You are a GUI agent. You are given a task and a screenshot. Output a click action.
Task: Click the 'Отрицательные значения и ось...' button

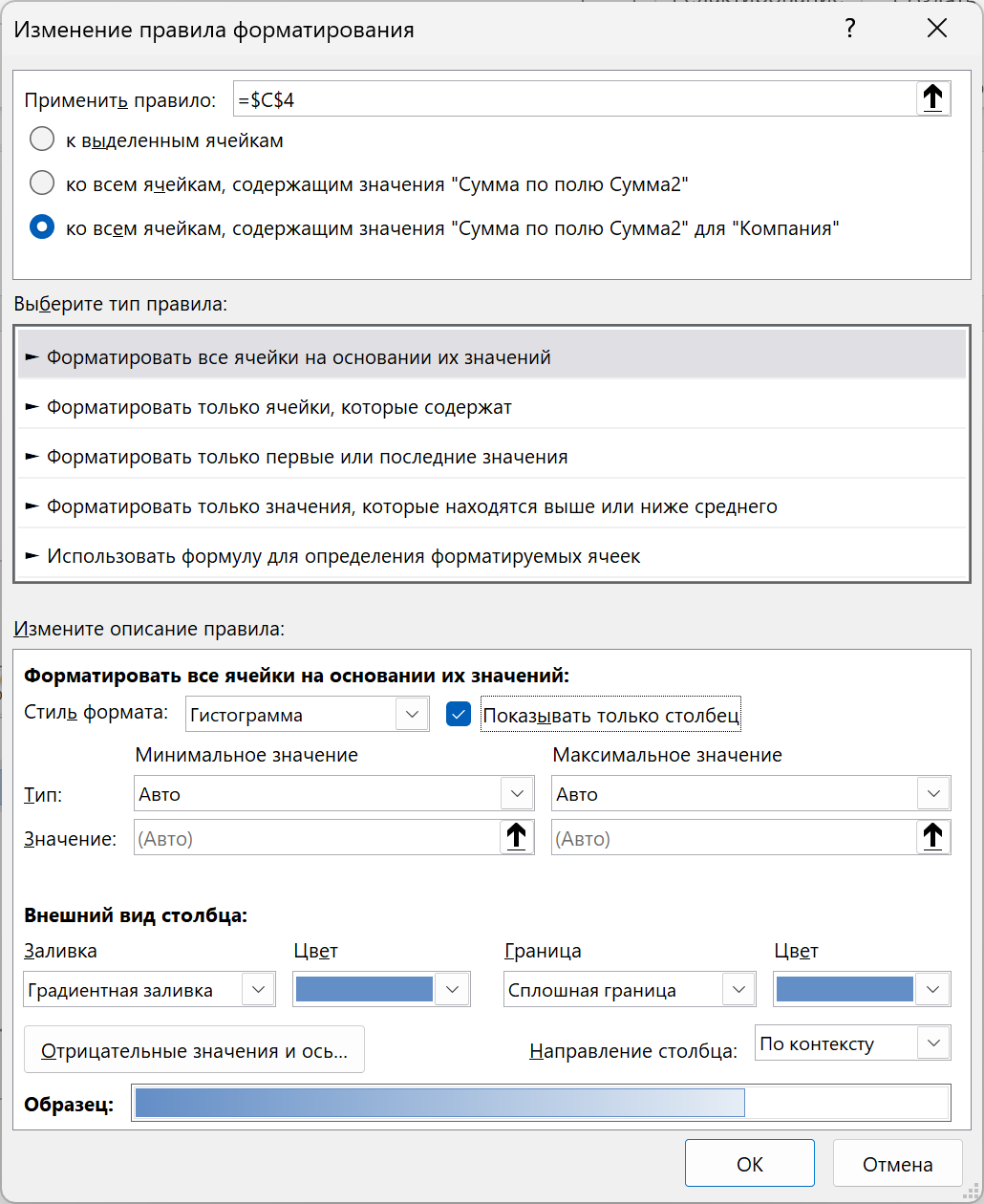pyautogui.click(x=194, y=1052)
